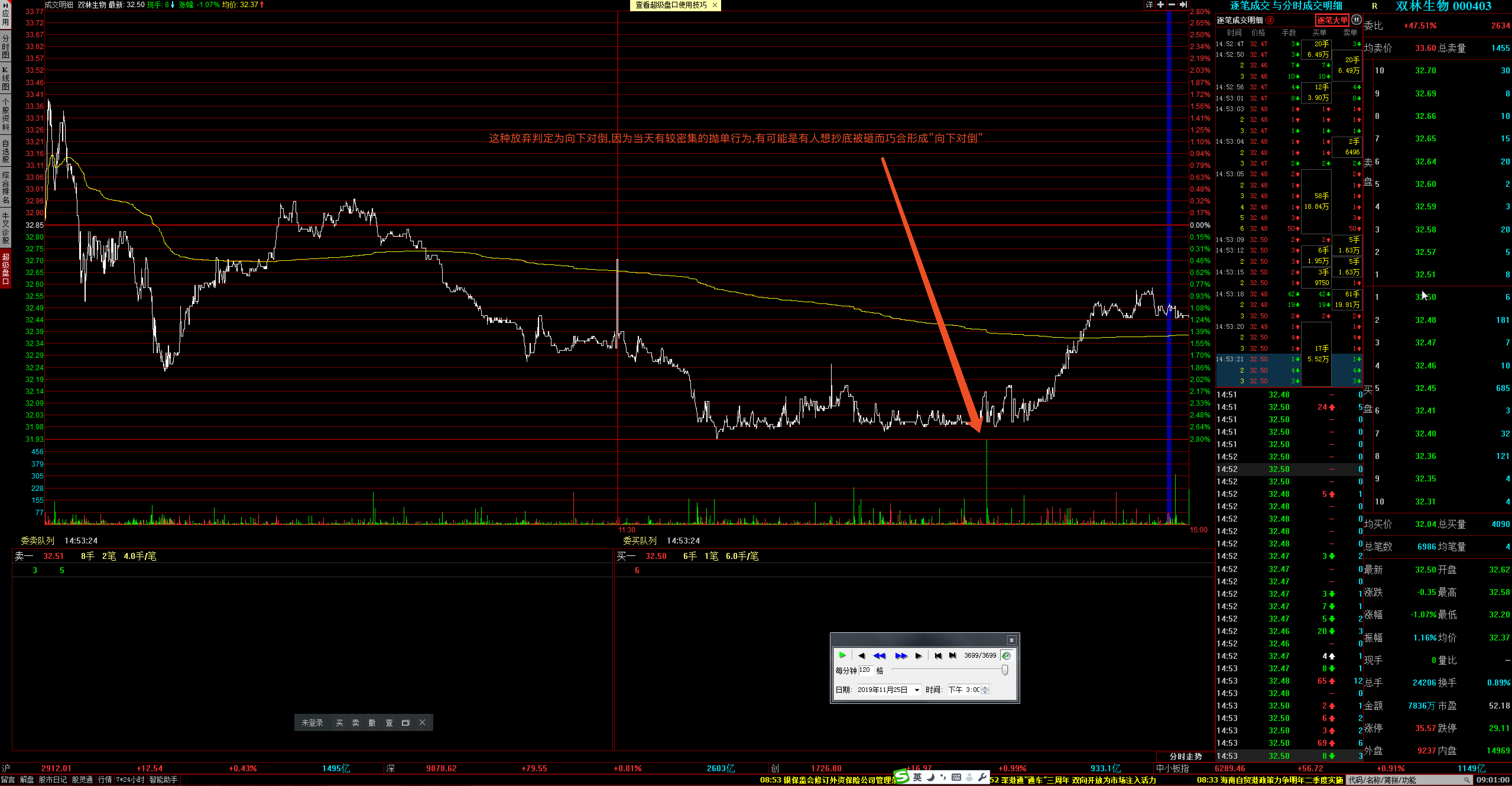Increase the time with the up spinner arrow
The height and width of the screenshot is (786, 1512).
pyautogui.click(x=986, y=687)
